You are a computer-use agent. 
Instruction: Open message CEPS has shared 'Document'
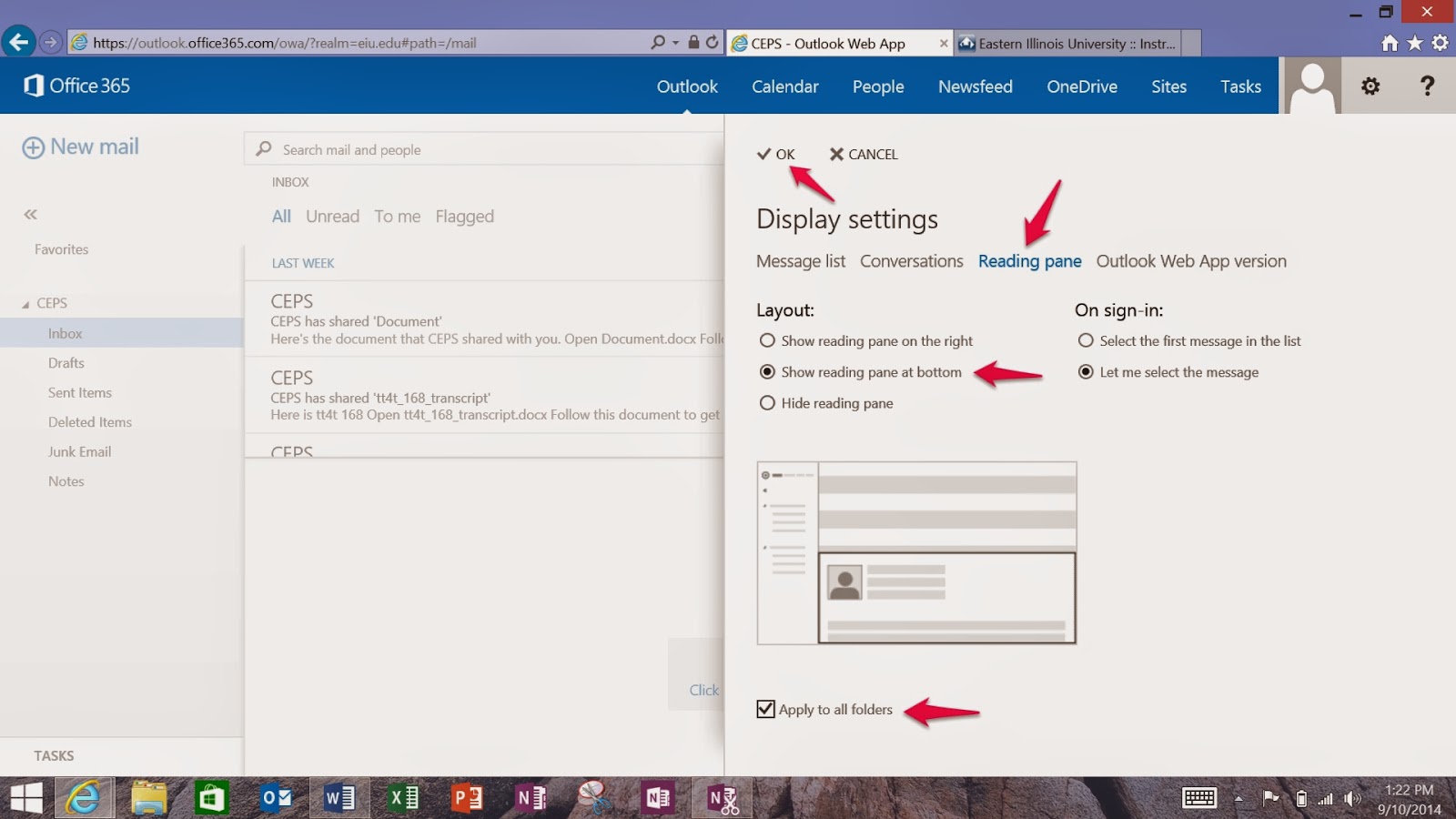pos(484,319)
